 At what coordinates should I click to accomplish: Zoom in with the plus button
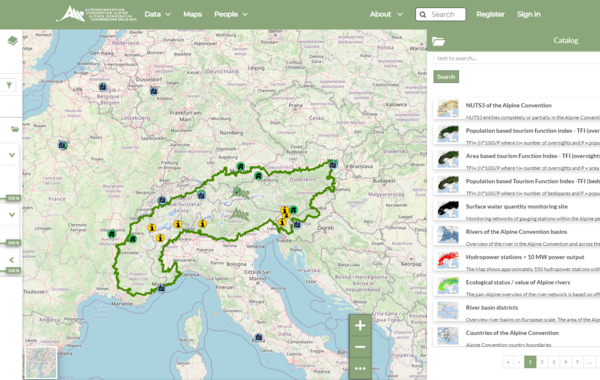point(360,326)
